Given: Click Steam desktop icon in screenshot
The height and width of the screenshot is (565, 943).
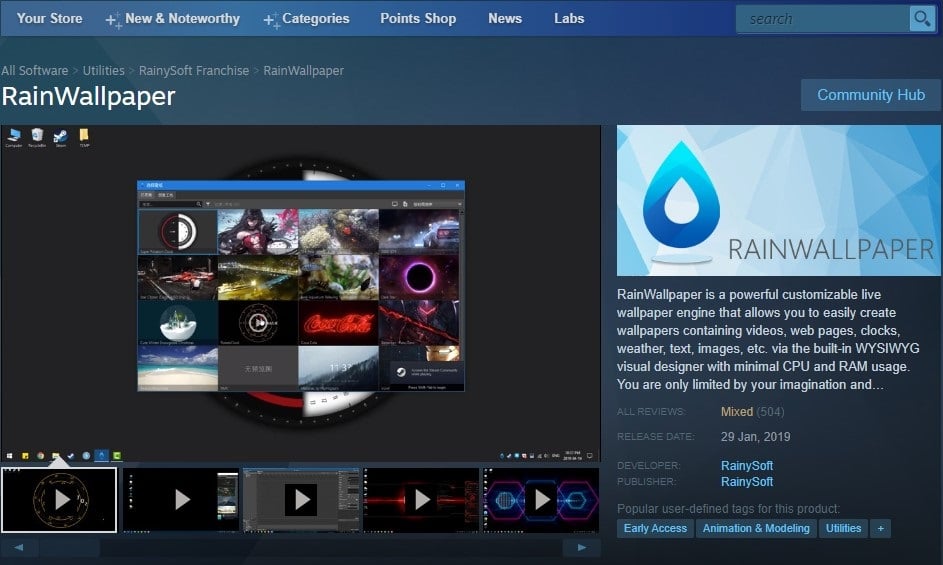Looking at the screenshot, I should coord(61,138).
